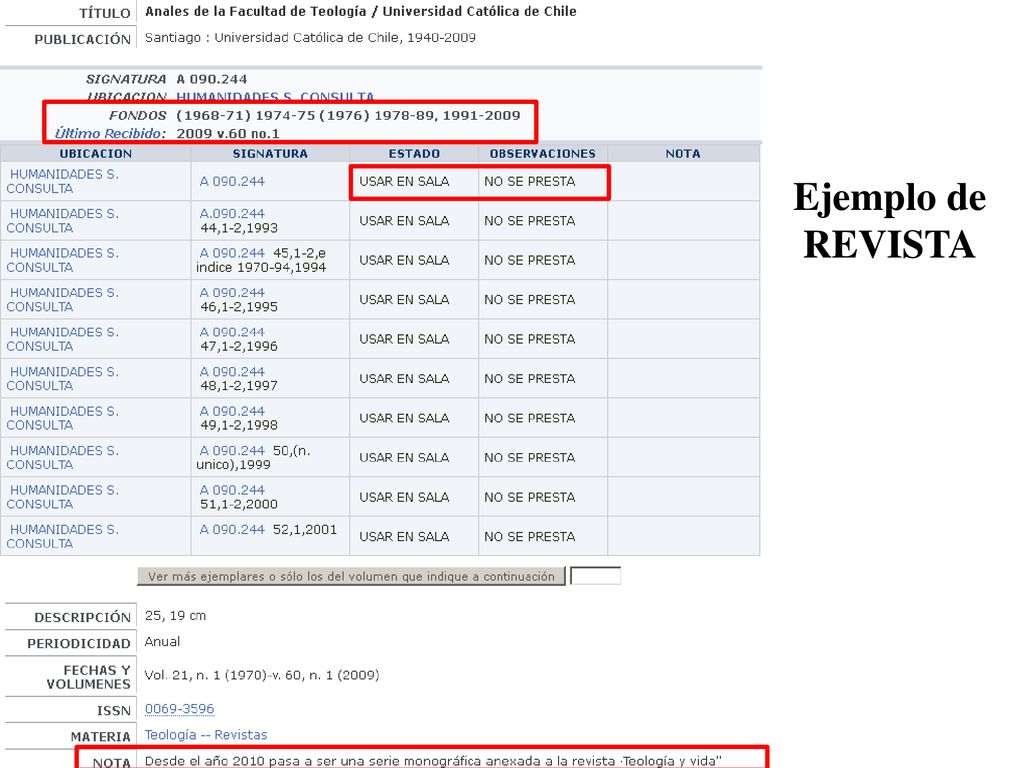
Task: Click 'Ver más ejemplares' button
Action: (x=351, y=576)
